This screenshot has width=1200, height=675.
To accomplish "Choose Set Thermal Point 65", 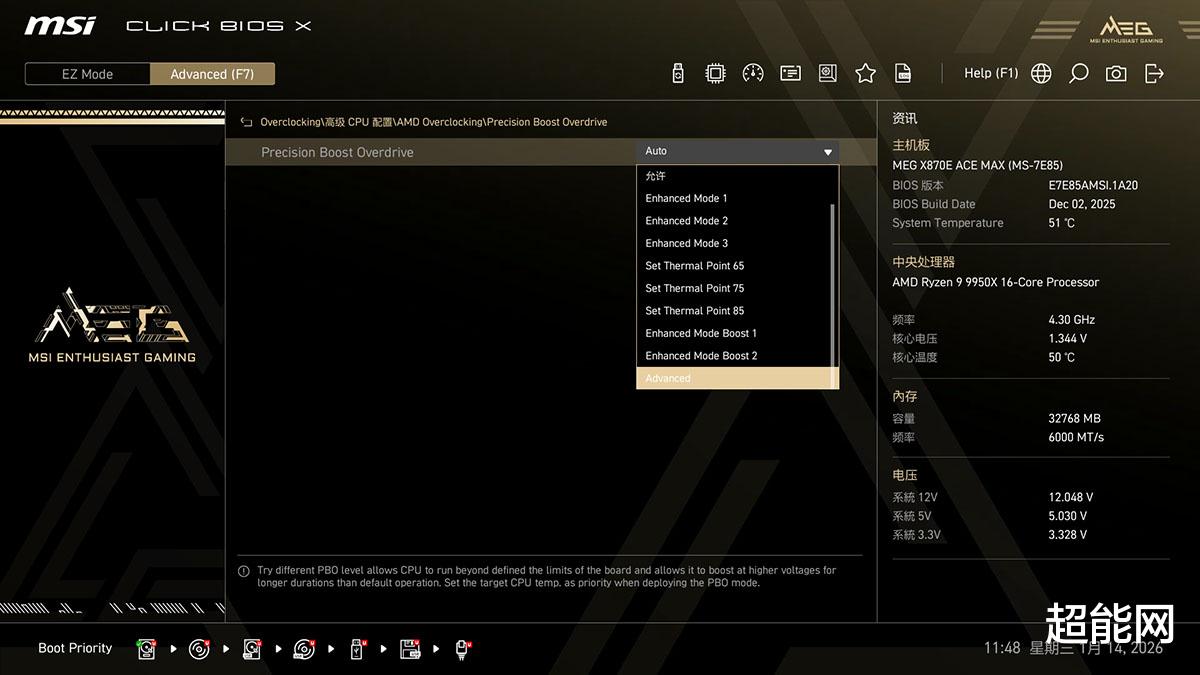I will [735, 266].
